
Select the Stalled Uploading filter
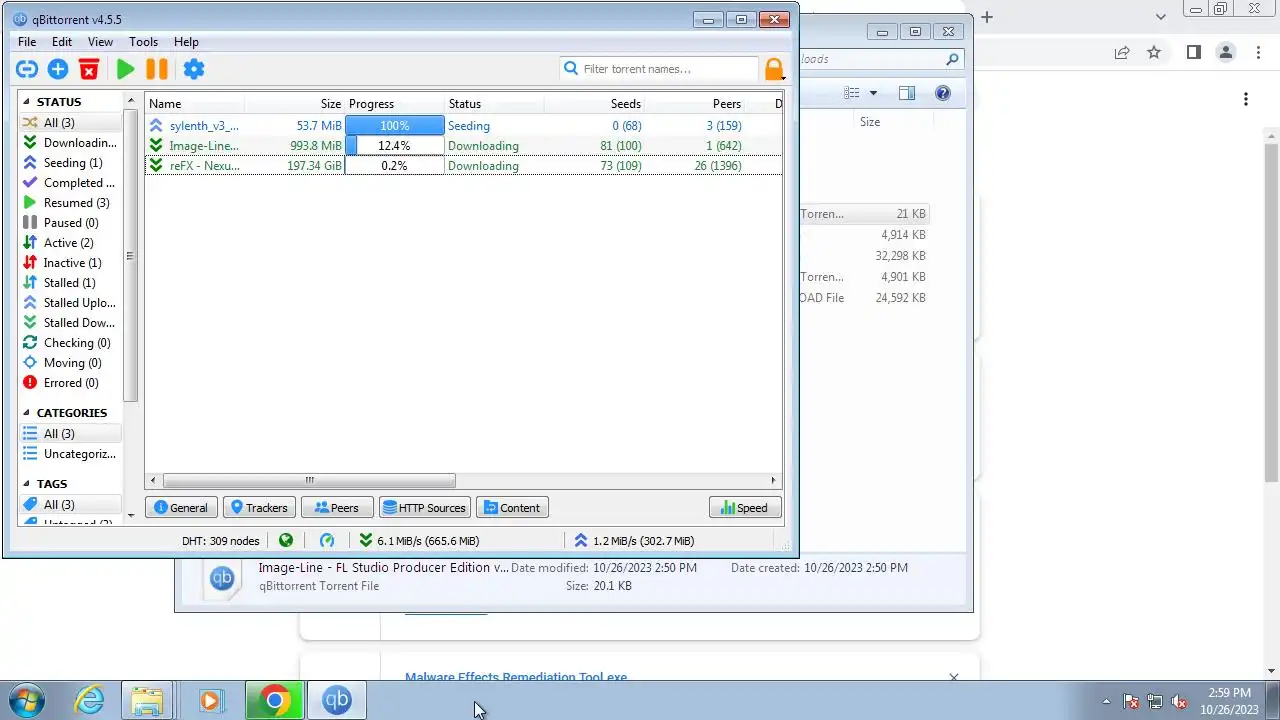click(70, 303)
